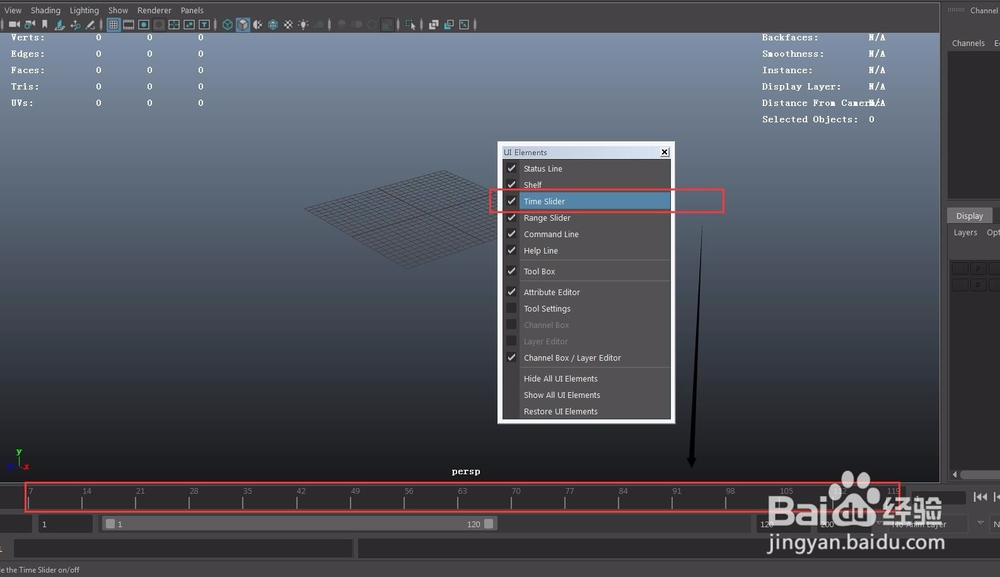Toggle Wireframe on Shaded icon

pos(273,24)
